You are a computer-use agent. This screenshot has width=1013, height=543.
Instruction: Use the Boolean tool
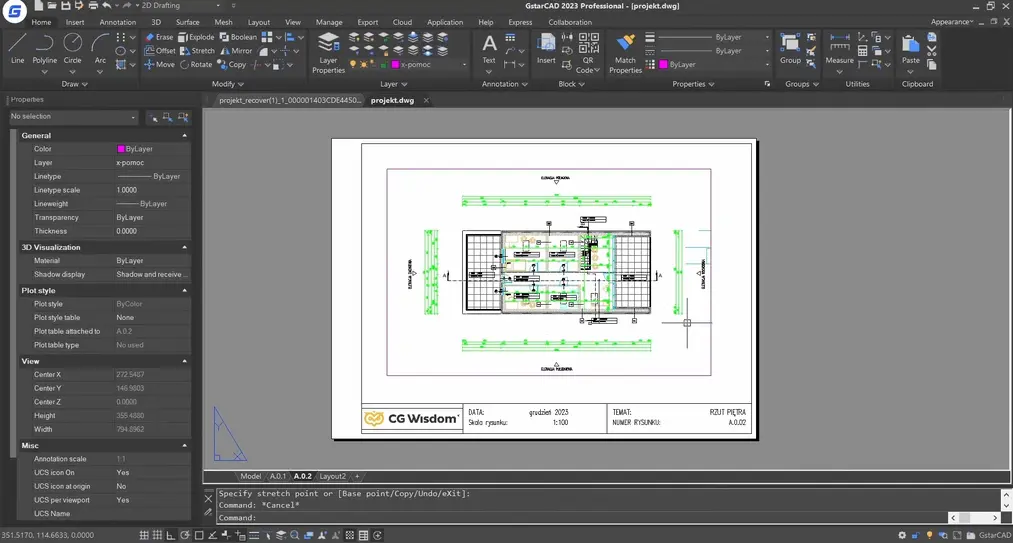(x=238, y=37)
